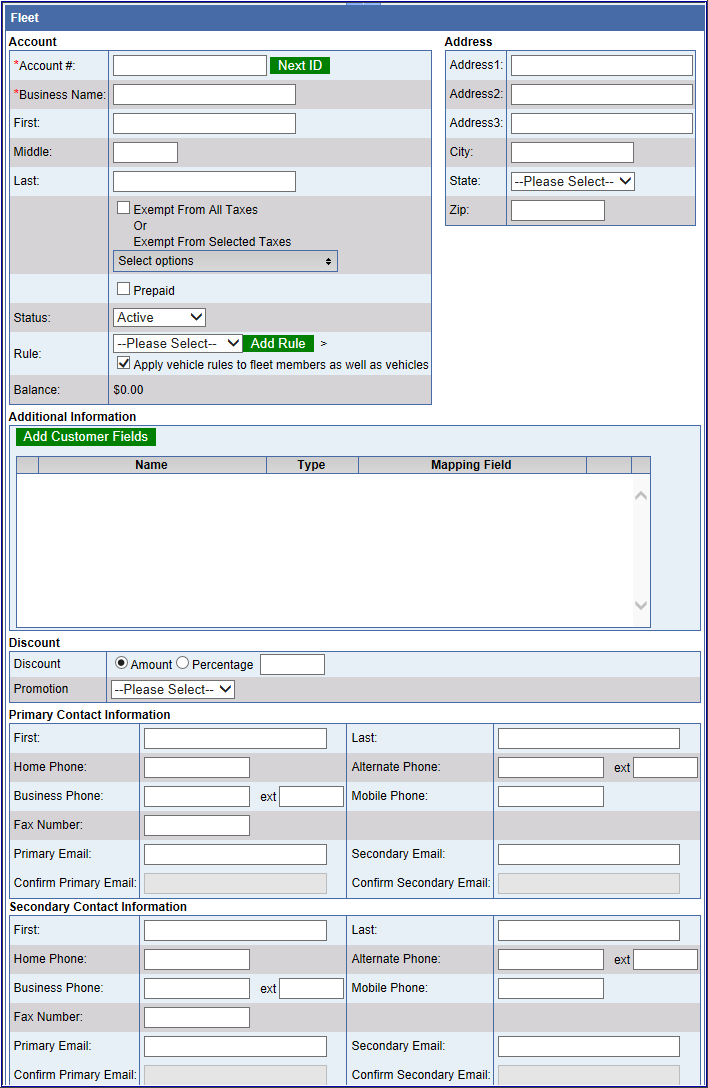Click the Next ID button
This screenshot has height=1088, width=708.
299,66
